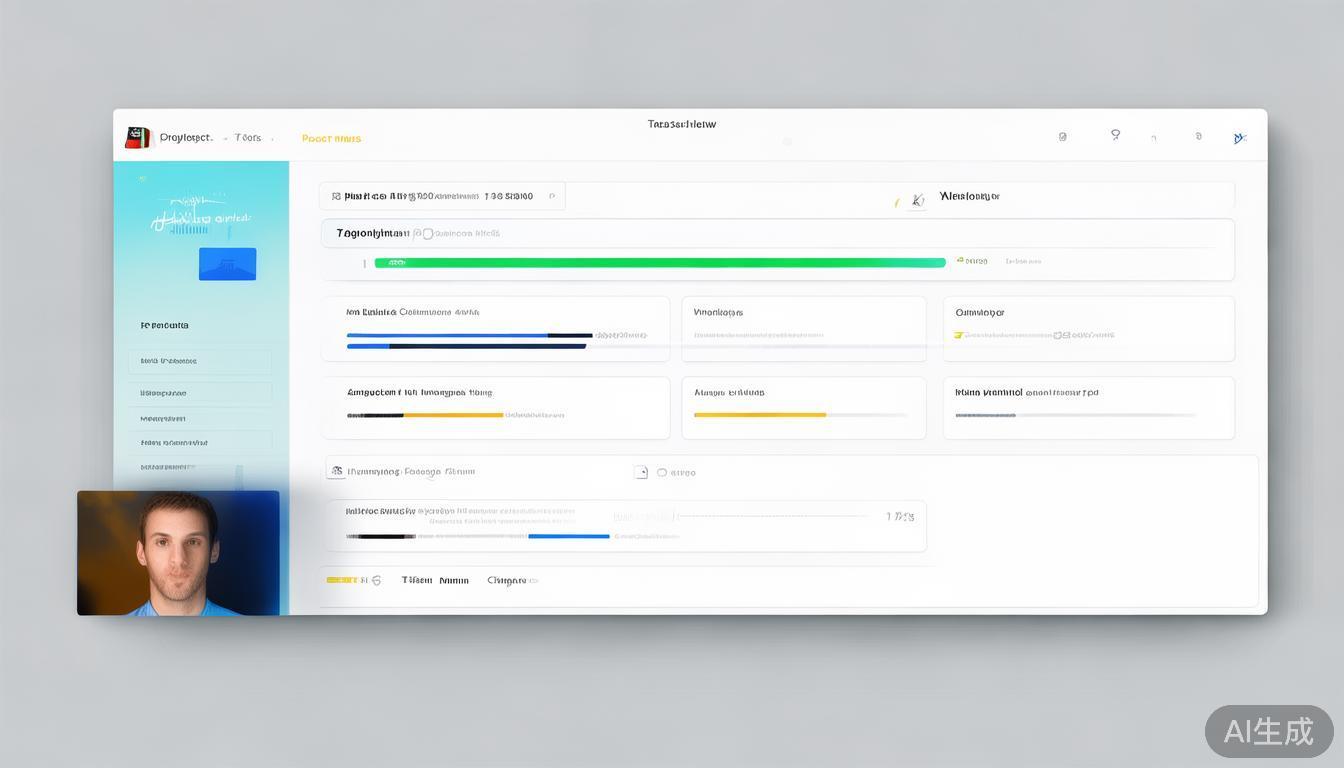Expand the chevron after the Tools breadcrumb
Screen dimensions: 1344x768
tap(272, 139)
